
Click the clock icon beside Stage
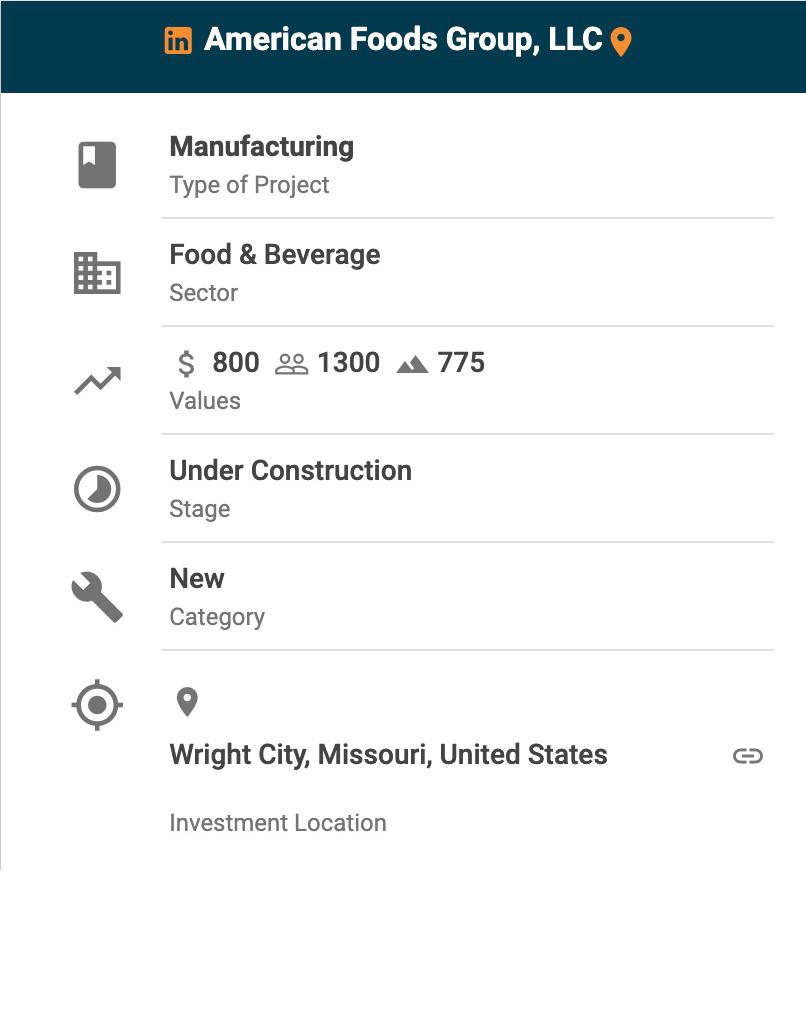[x=97, y=490]
